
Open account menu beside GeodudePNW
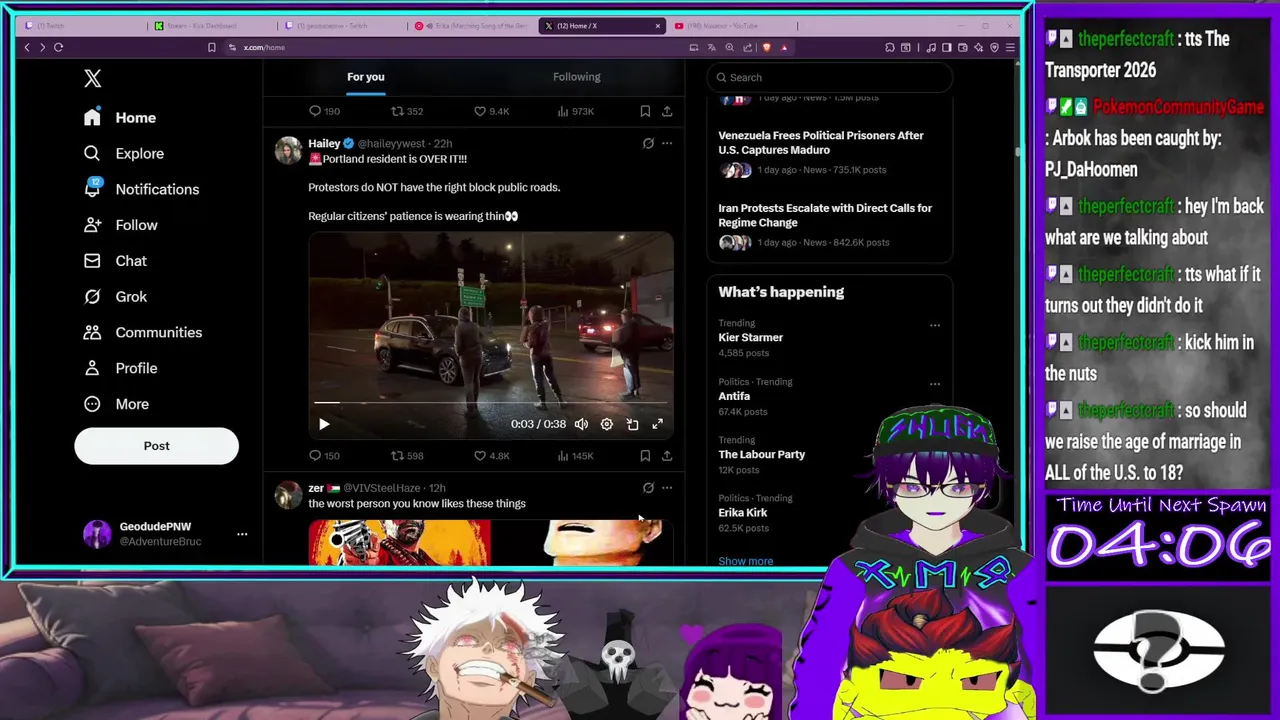click(242, 534)
